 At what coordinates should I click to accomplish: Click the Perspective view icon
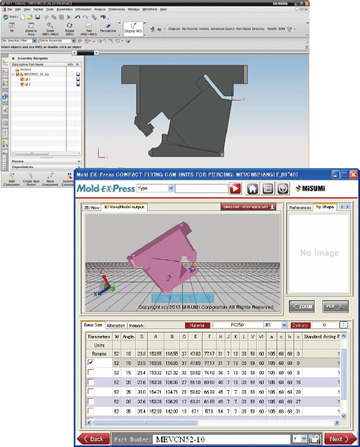[108, 28]
